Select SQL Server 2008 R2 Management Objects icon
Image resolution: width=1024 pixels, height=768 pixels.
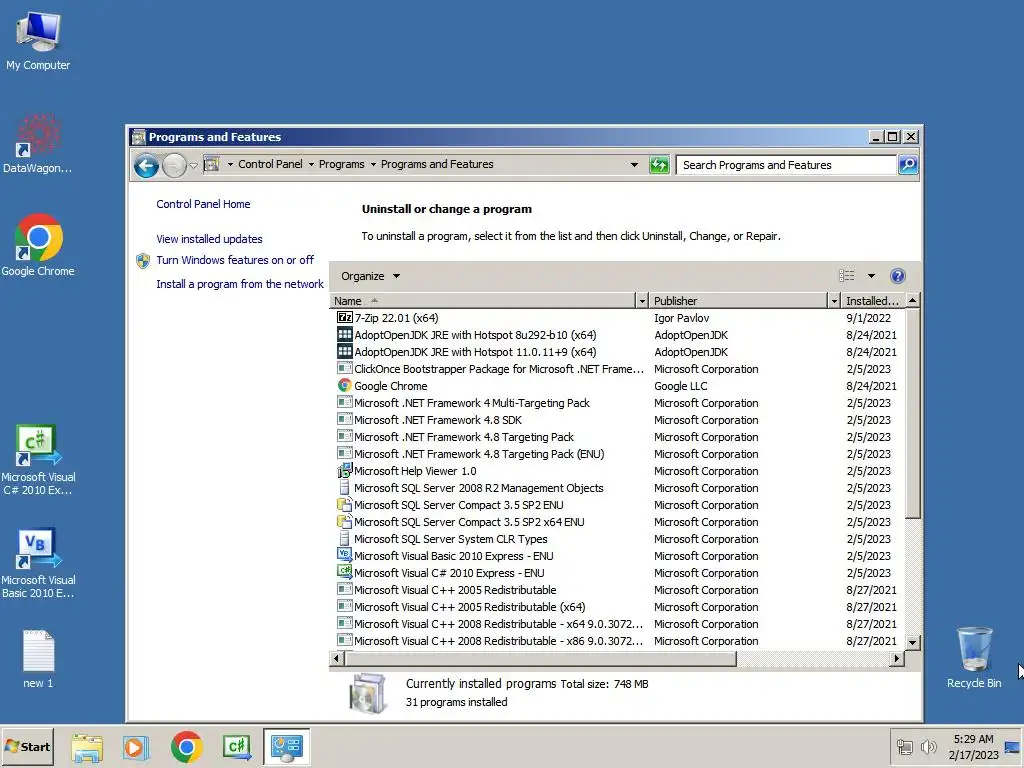(x=344, y=488)
